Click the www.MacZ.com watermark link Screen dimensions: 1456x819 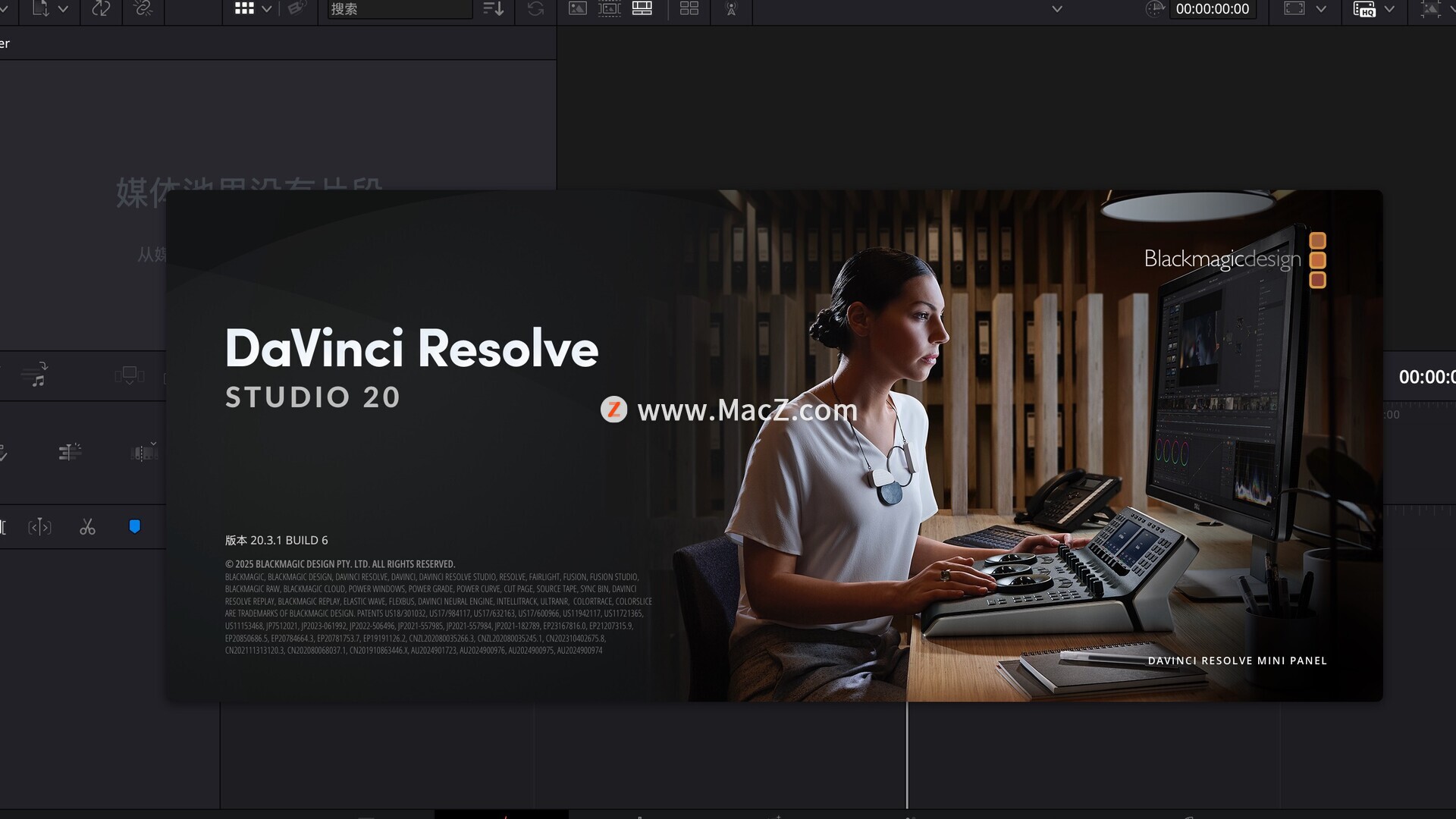tap(746, 410)
